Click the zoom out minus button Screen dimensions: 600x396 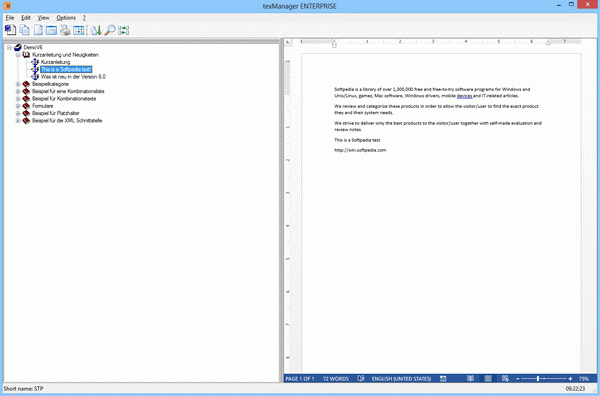[x=518, y=379]
